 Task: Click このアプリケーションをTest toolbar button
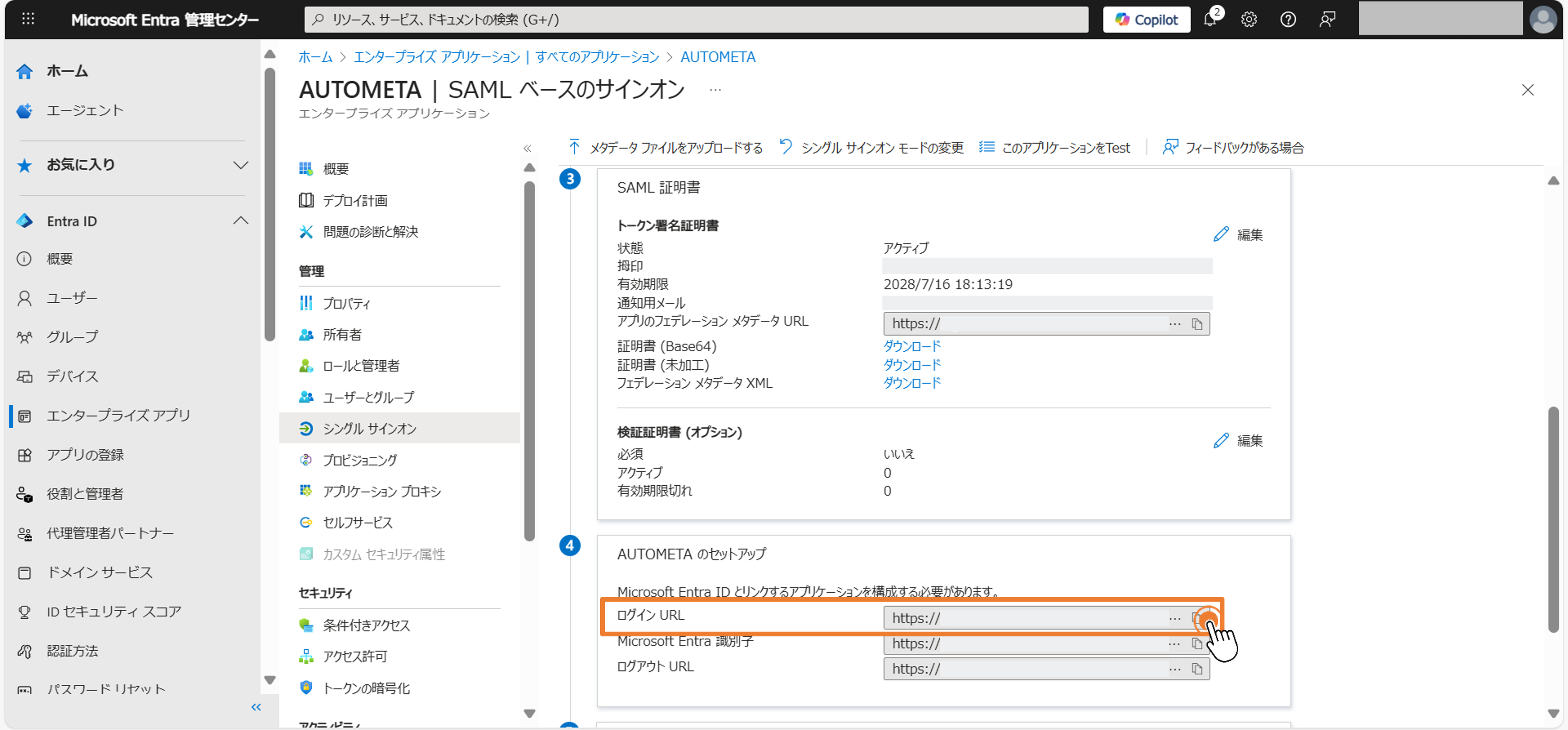pos(1054,147)
